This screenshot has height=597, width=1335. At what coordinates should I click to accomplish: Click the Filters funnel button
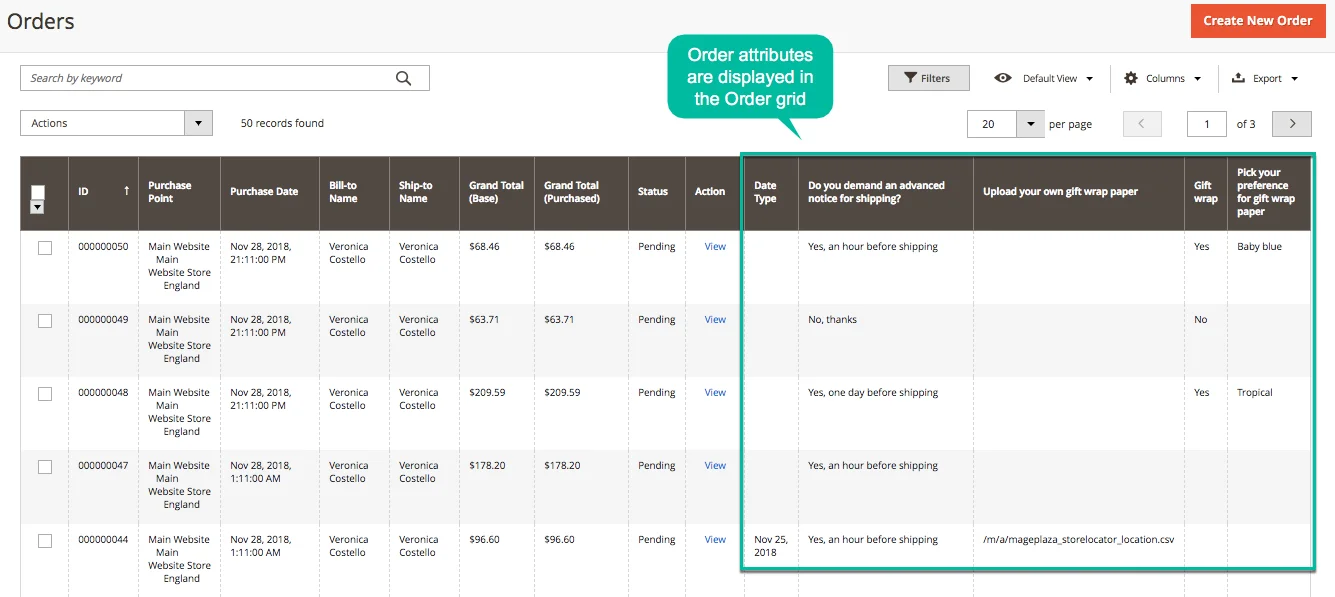click(928, 78)
